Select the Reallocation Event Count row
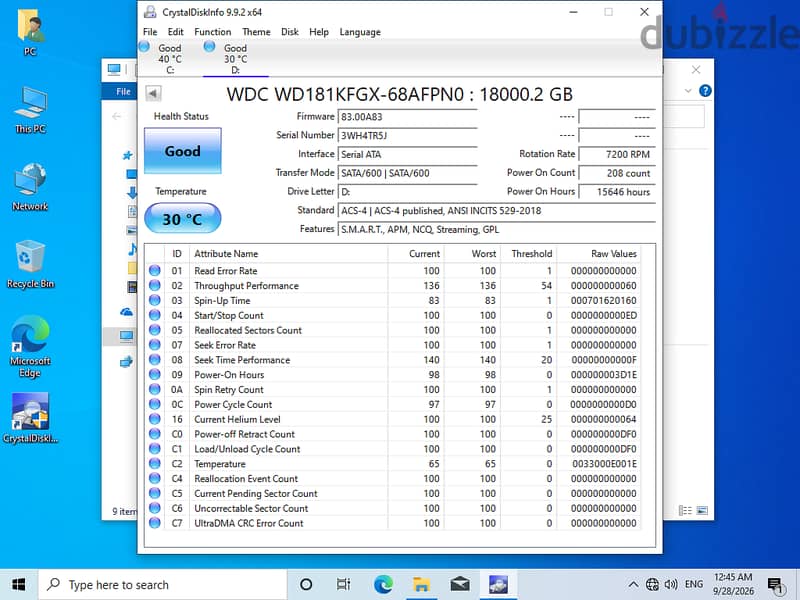 coord(393,478)
